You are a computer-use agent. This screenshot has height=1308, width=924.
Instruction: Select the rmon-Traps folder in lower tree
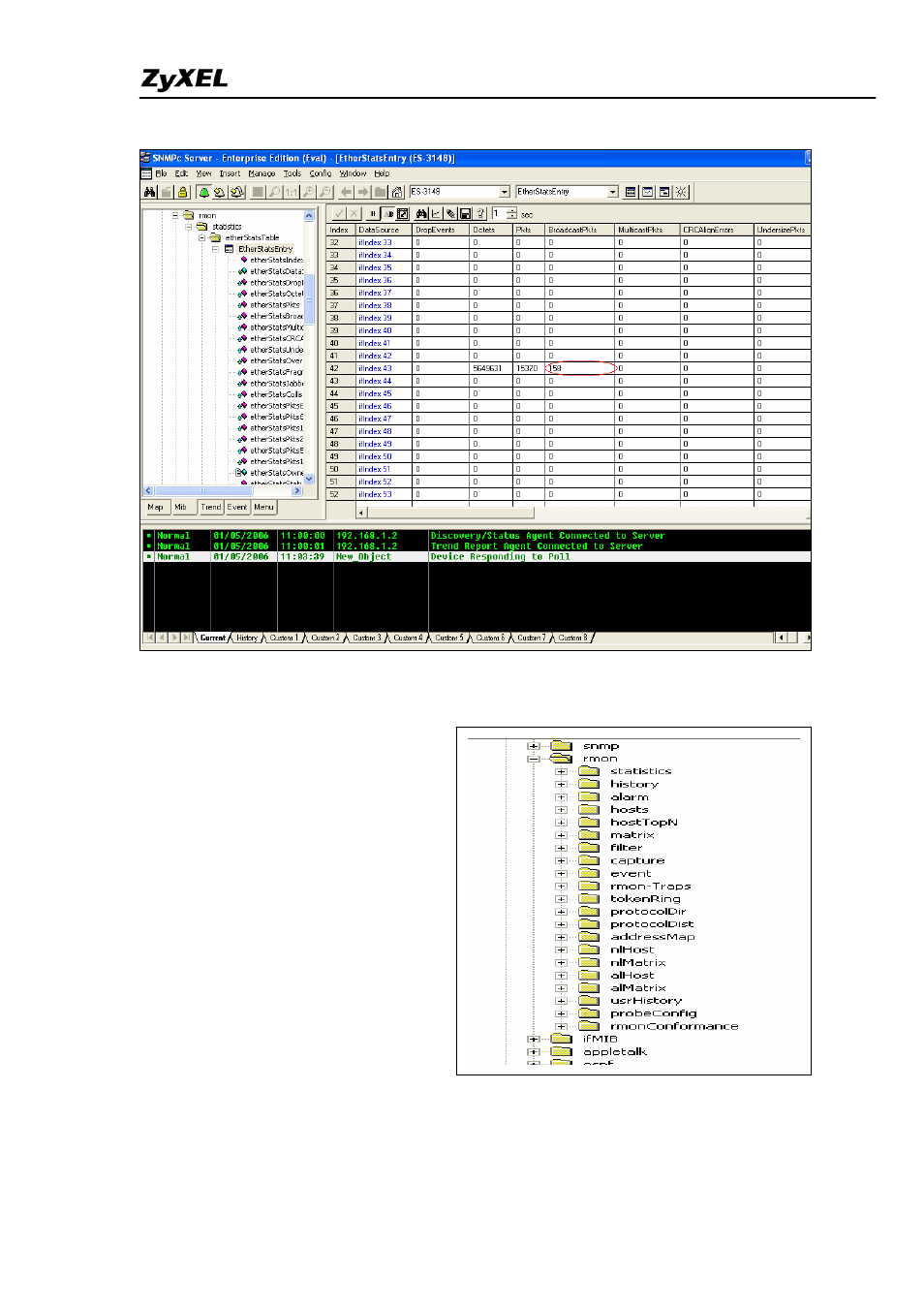point(650,886)
